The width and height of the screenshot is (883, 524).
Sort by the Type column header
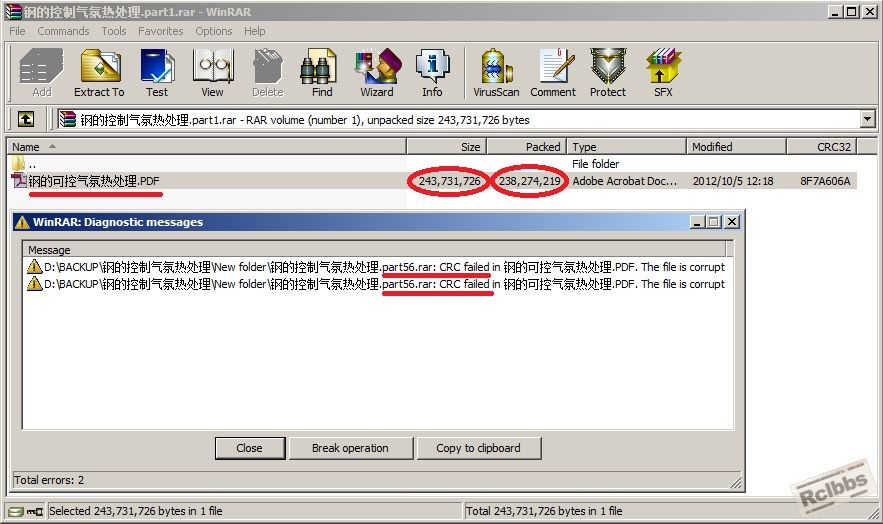tap(626, 147)
